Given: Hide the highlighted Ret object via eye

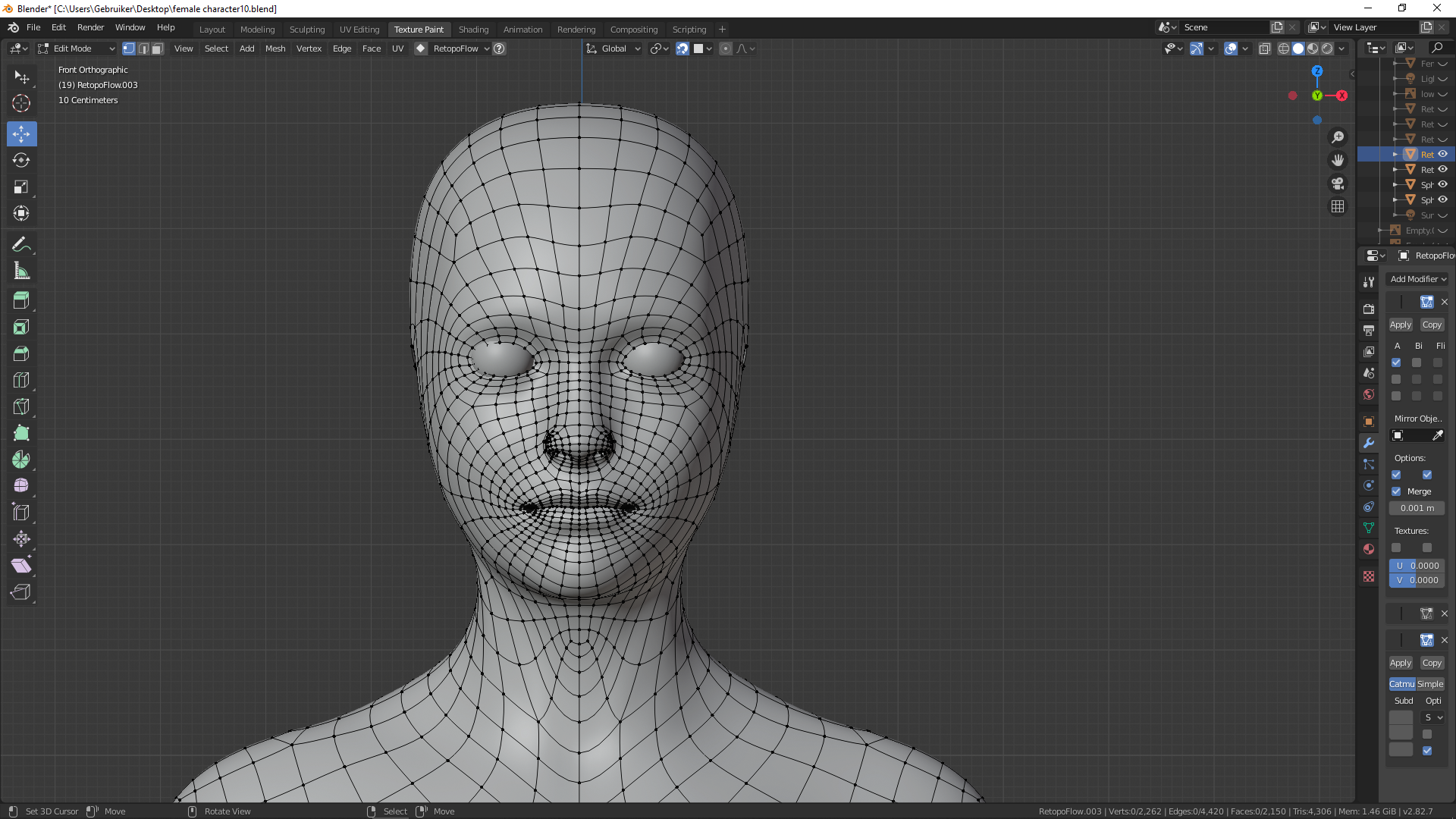Looking at the screenshot, I should (x=1443, y=154).
